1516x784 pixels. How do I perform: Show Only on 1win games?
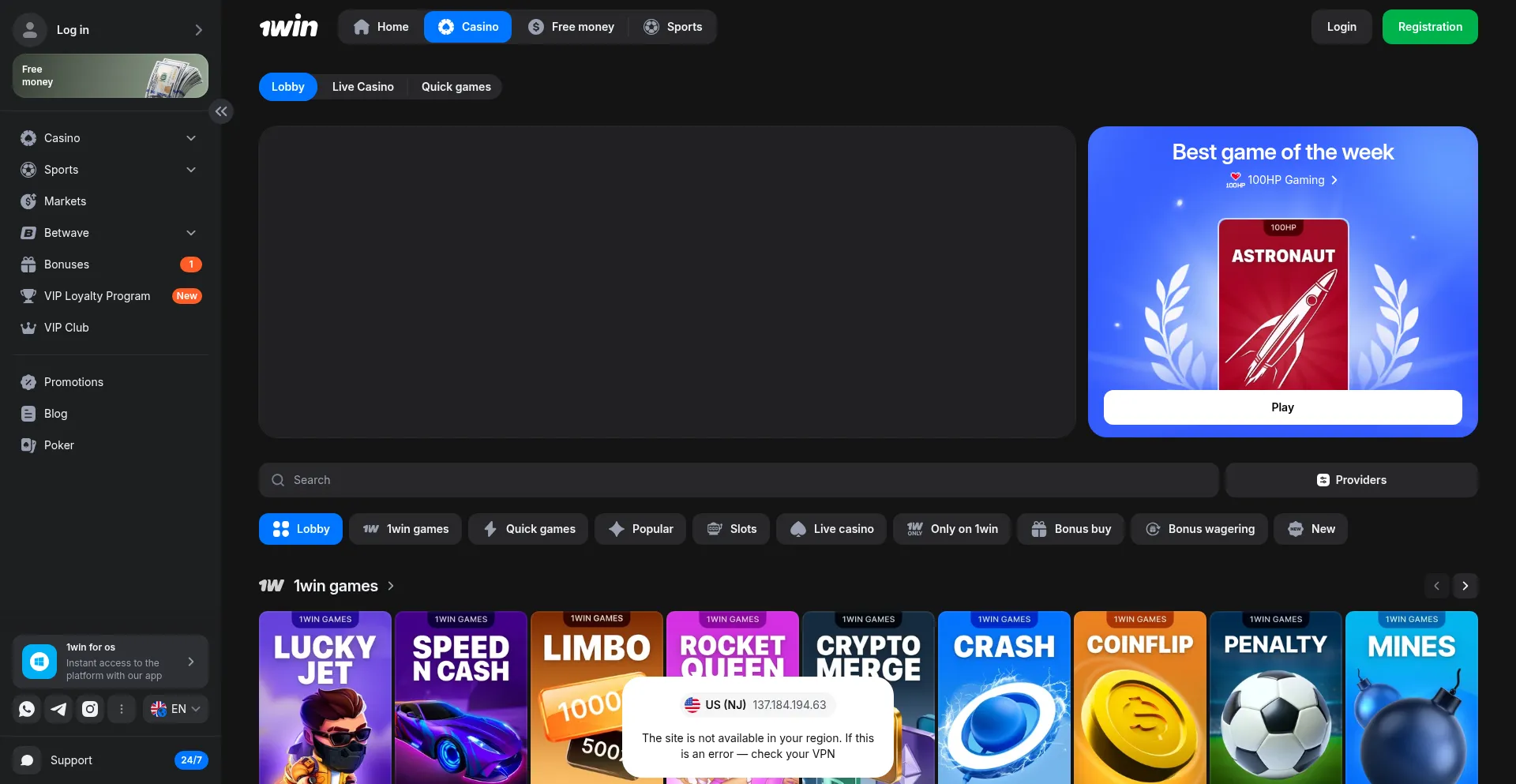(952, 529)
